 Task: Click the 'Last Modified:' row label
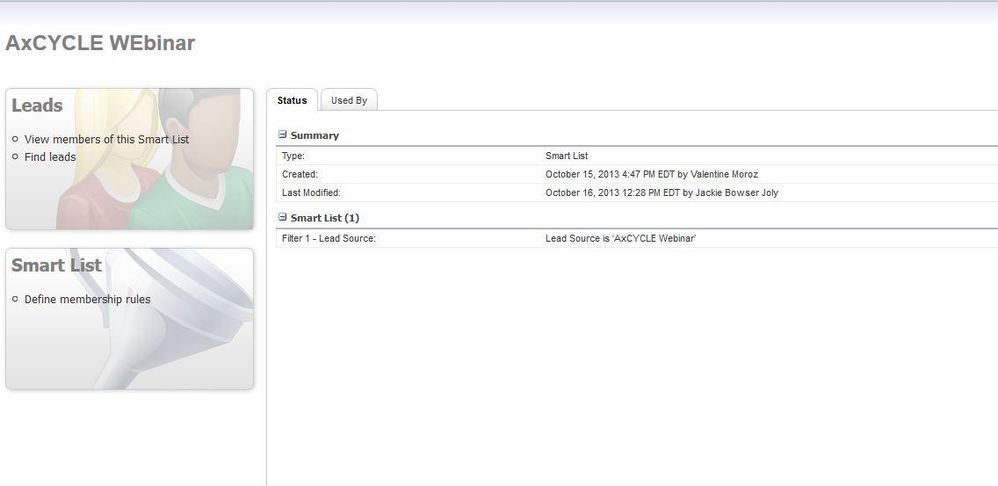(311, 192)
